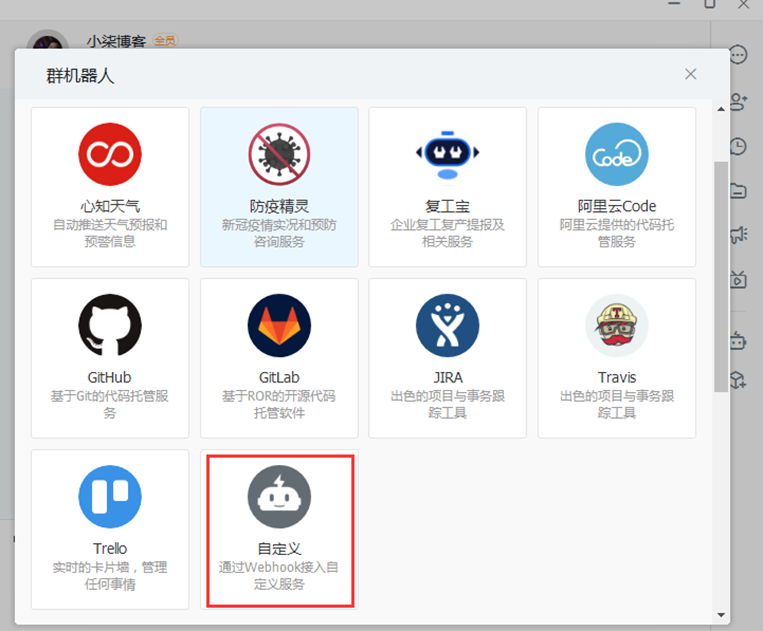Click description 基于Git的代码托管服务
The image size is (763, 631).
(x=109, y=404)
